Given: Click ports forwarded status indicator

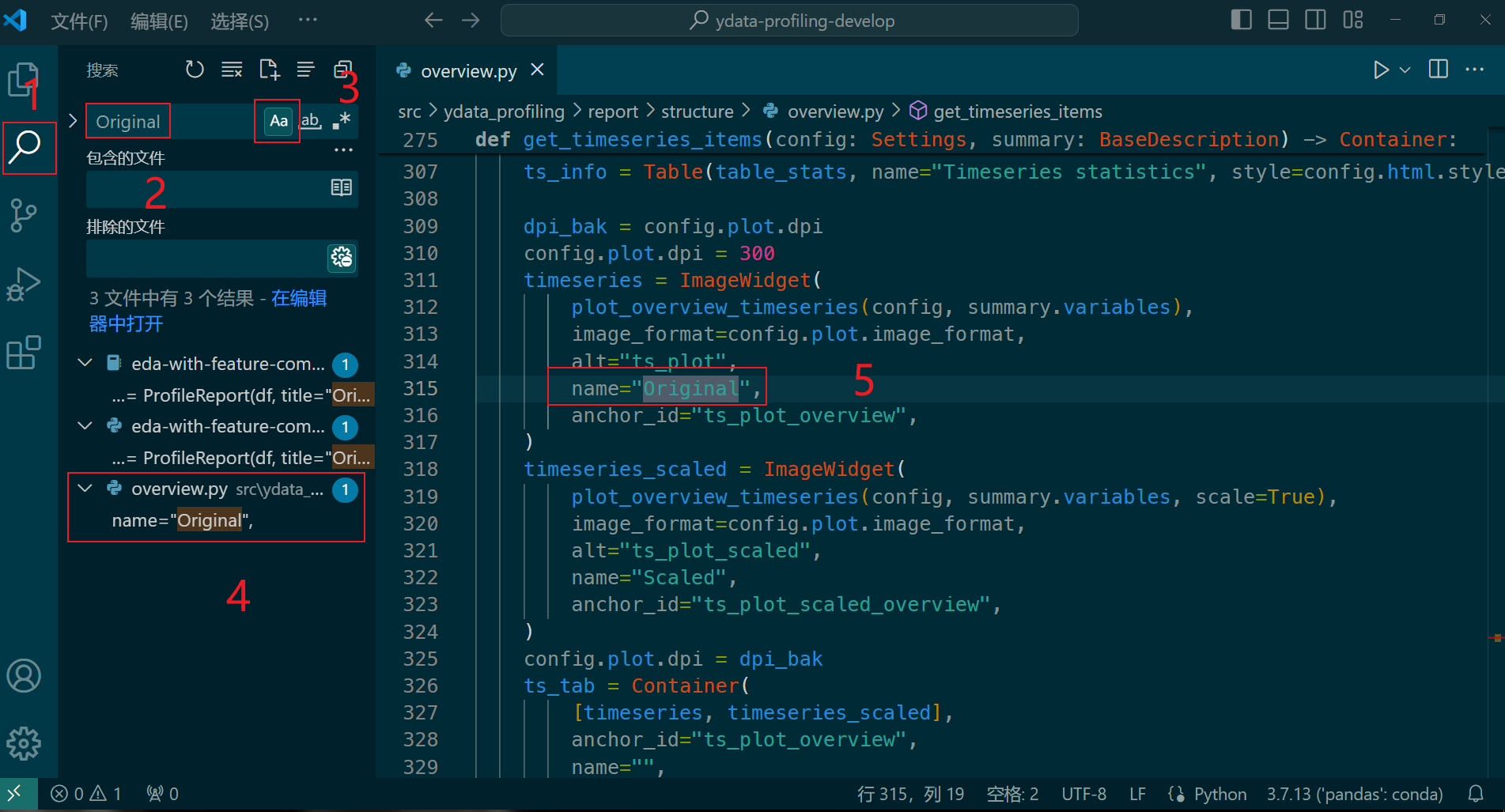Looking at the screenshot, I should click(x=163, y=793).
